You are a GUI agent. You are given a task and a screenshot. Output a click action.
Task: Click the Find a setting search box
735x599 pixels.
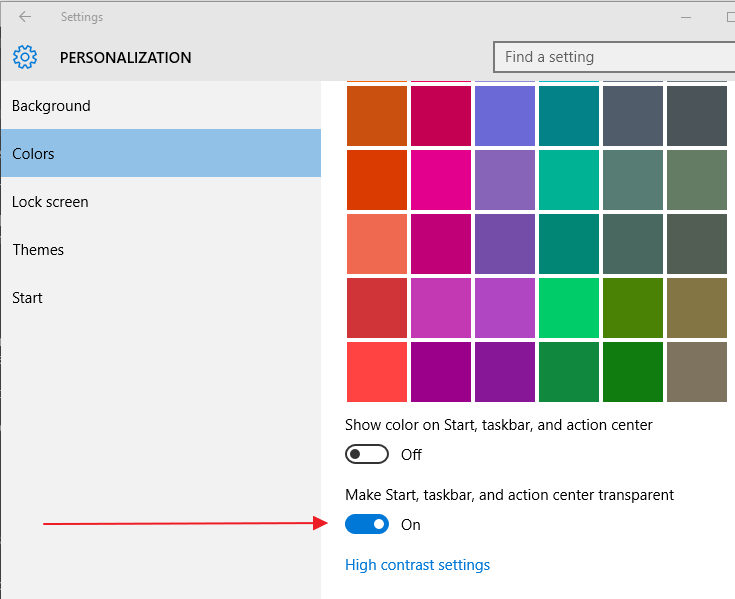pyautogui.click(x=614, y=57)
